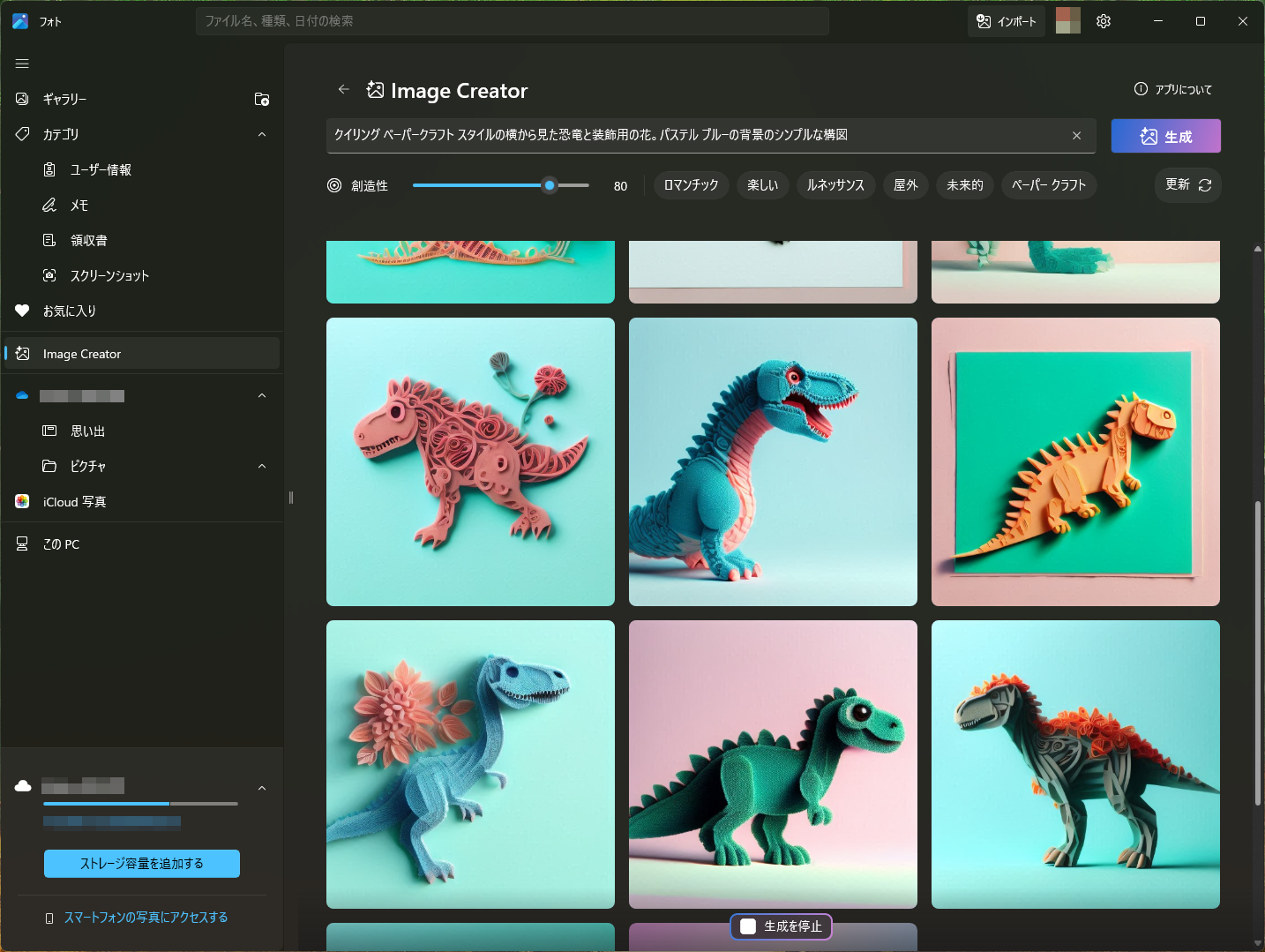The image size is (1265, 952).
Task: Clear the prompt with the X icon
Action: pos(1076,135)
